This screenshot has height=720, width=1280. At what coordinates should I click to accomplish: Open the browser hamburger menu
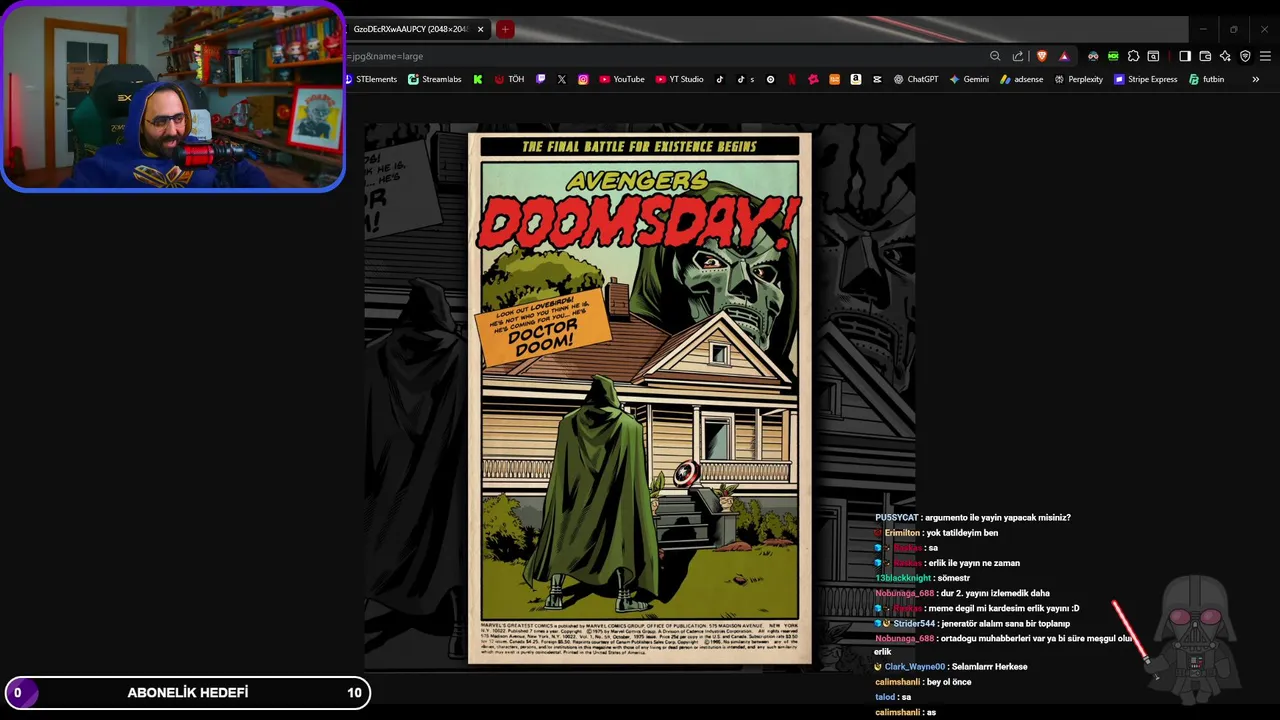1265,56
